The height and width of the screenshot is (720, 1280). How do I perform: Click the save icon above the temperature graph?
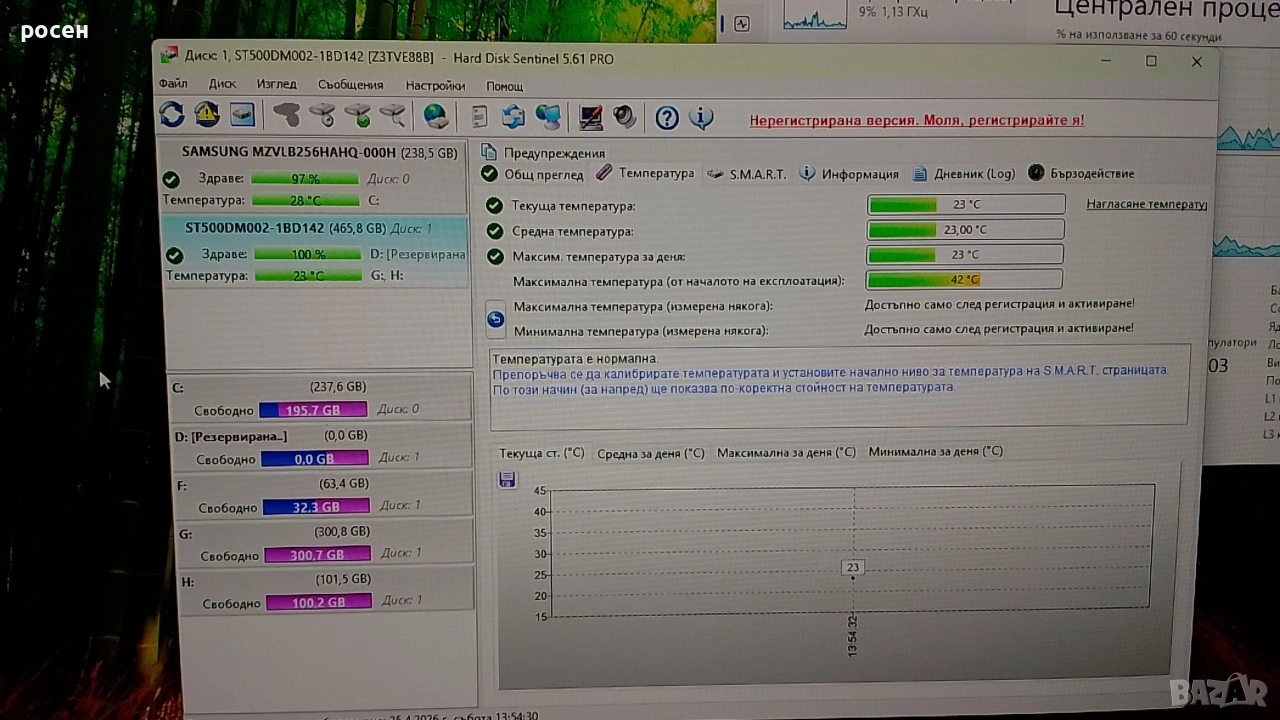[507, 480]
